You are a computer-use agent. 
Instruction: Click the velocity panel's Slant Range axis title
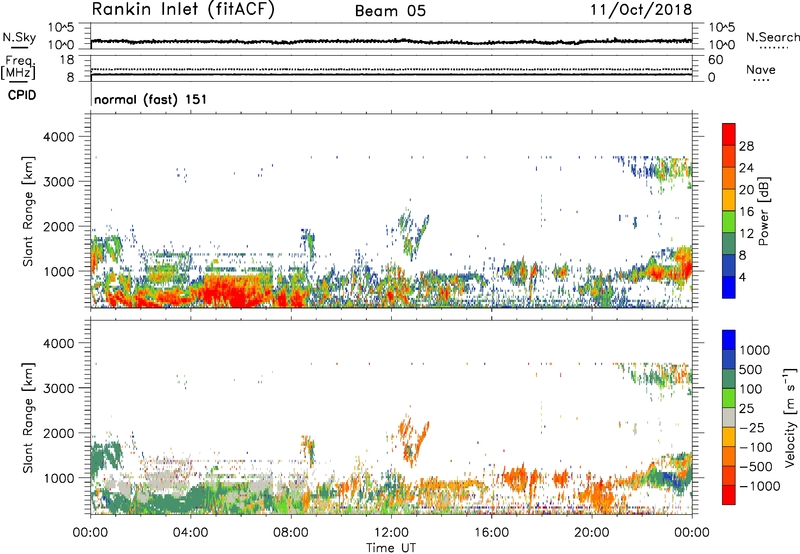tap(28, 417)
